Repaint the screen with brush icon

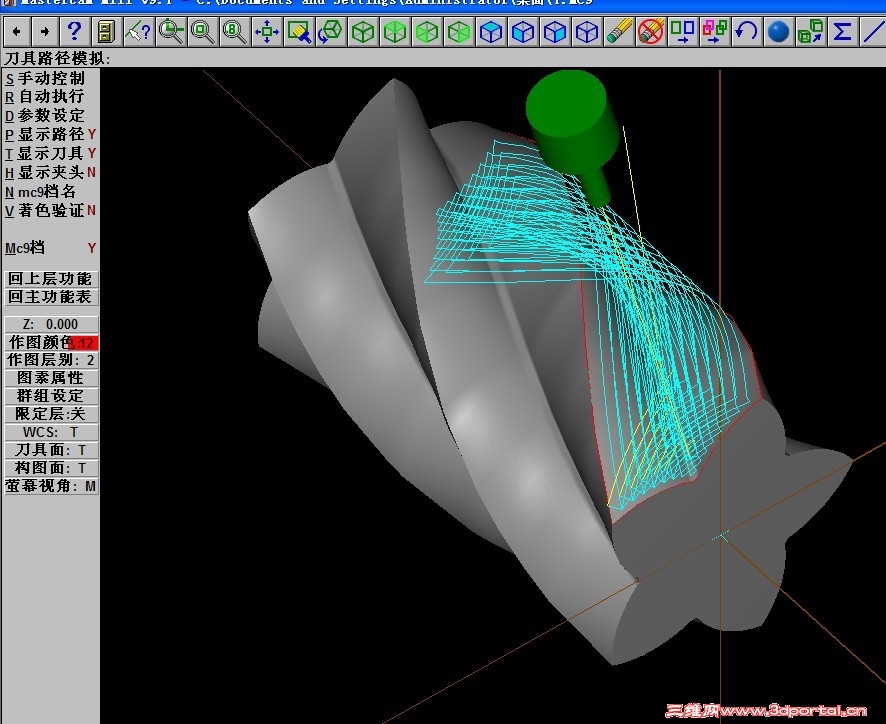click(299, 32)
